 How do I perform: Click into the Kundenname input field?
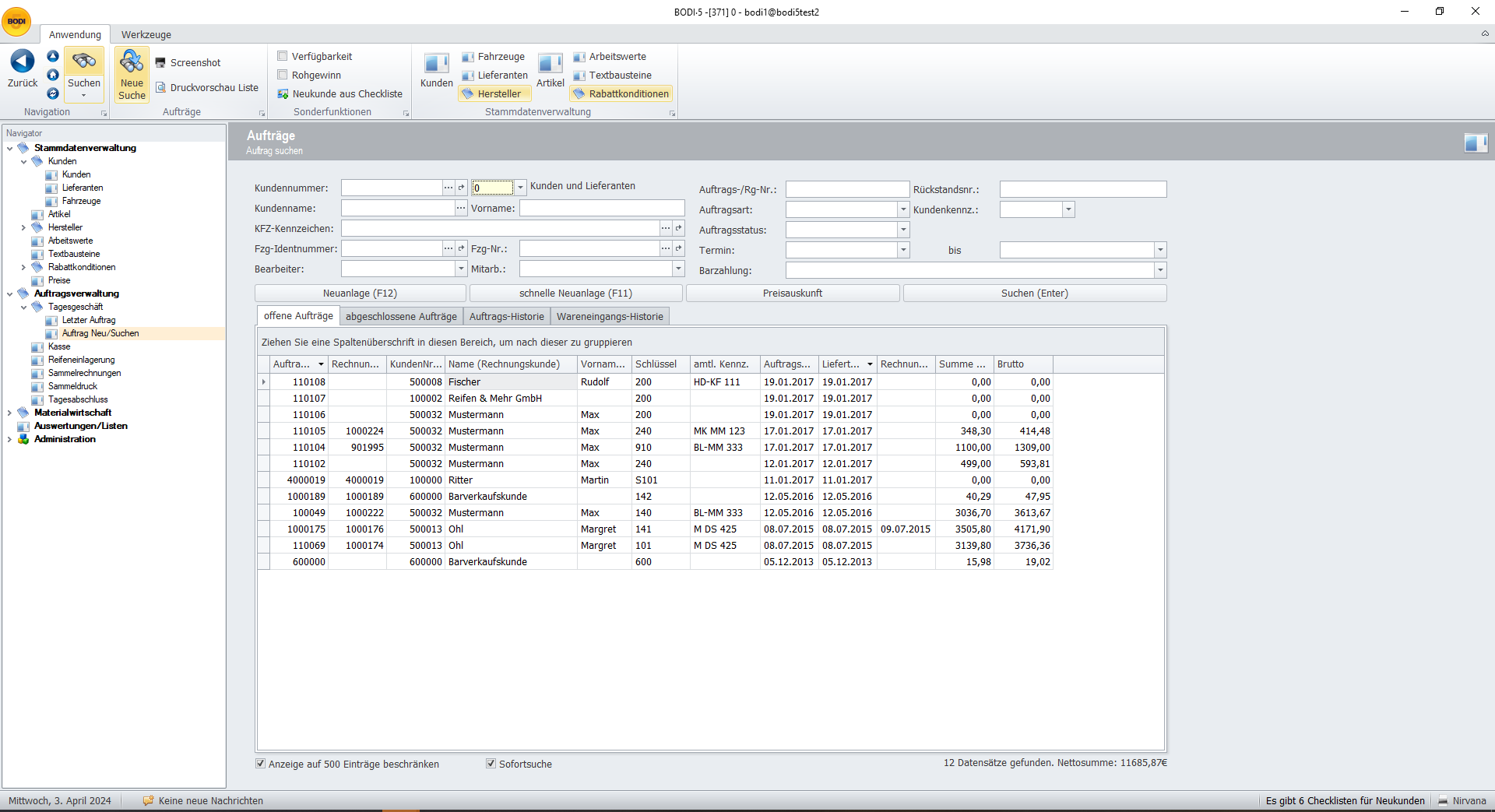[x=398, y=209]
